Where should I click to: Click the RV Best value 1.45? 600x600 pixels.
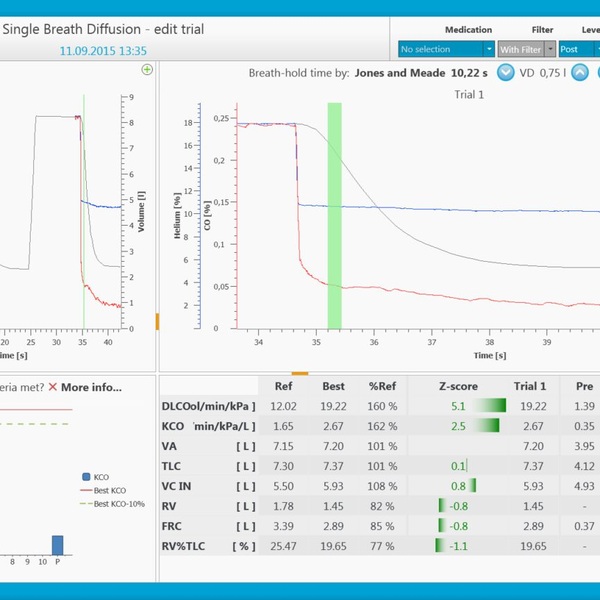[x=333, y=506]
